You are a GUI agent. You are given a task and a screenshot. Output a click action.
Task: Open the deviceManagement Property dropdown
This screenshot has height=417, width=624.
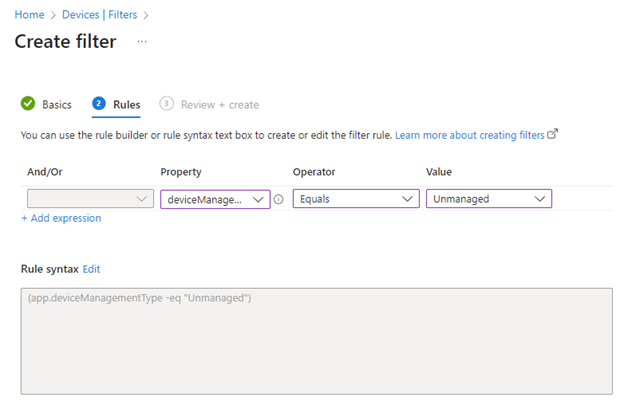coord(214,199)
